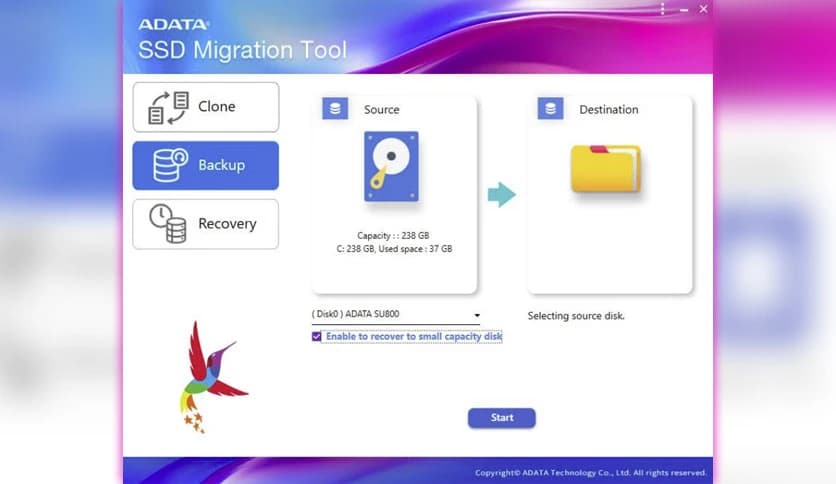Image resolution: width=836 pixels, height=484 pixels.
Task: Click the hummingbird logo
Action: point(214,377)
